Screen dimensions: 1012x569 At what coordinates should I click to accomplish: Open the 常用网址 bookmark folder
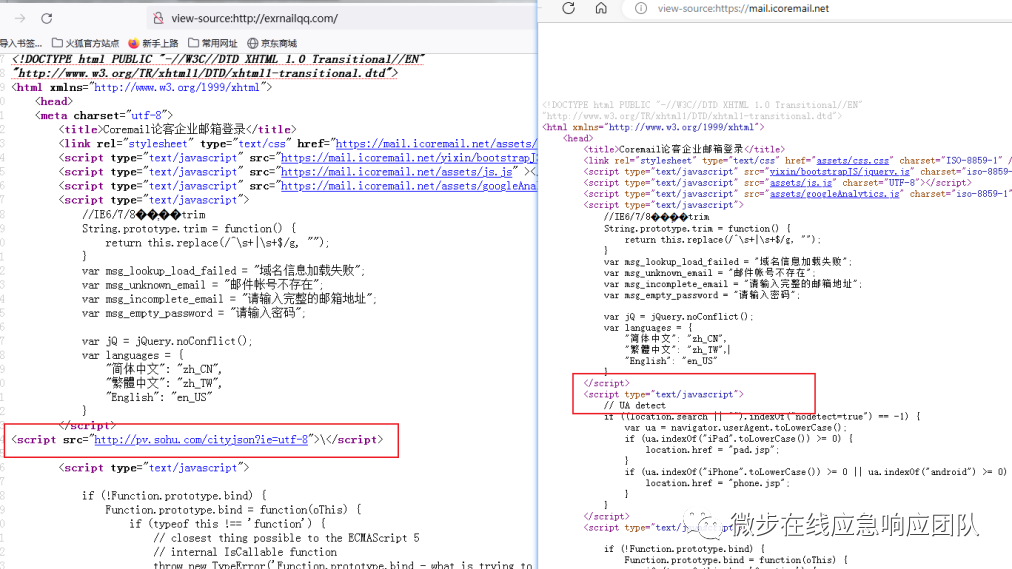point(212,43)
